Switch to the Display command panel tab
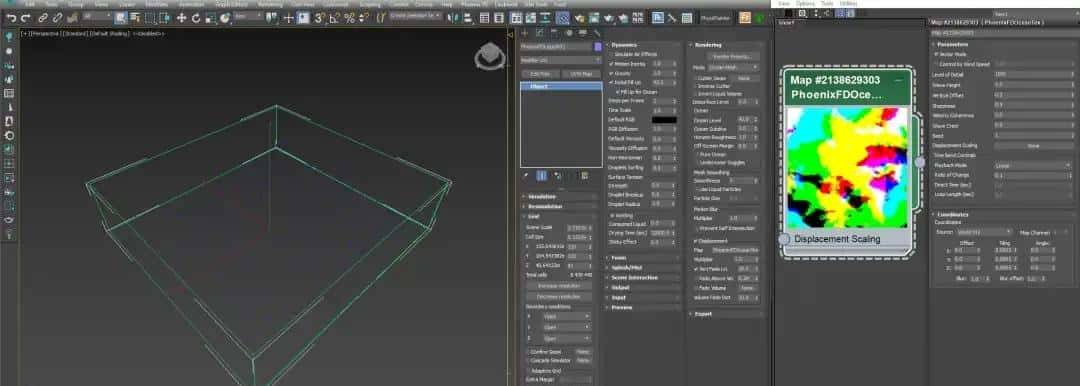1080x386 pixels. pos(583,32)
